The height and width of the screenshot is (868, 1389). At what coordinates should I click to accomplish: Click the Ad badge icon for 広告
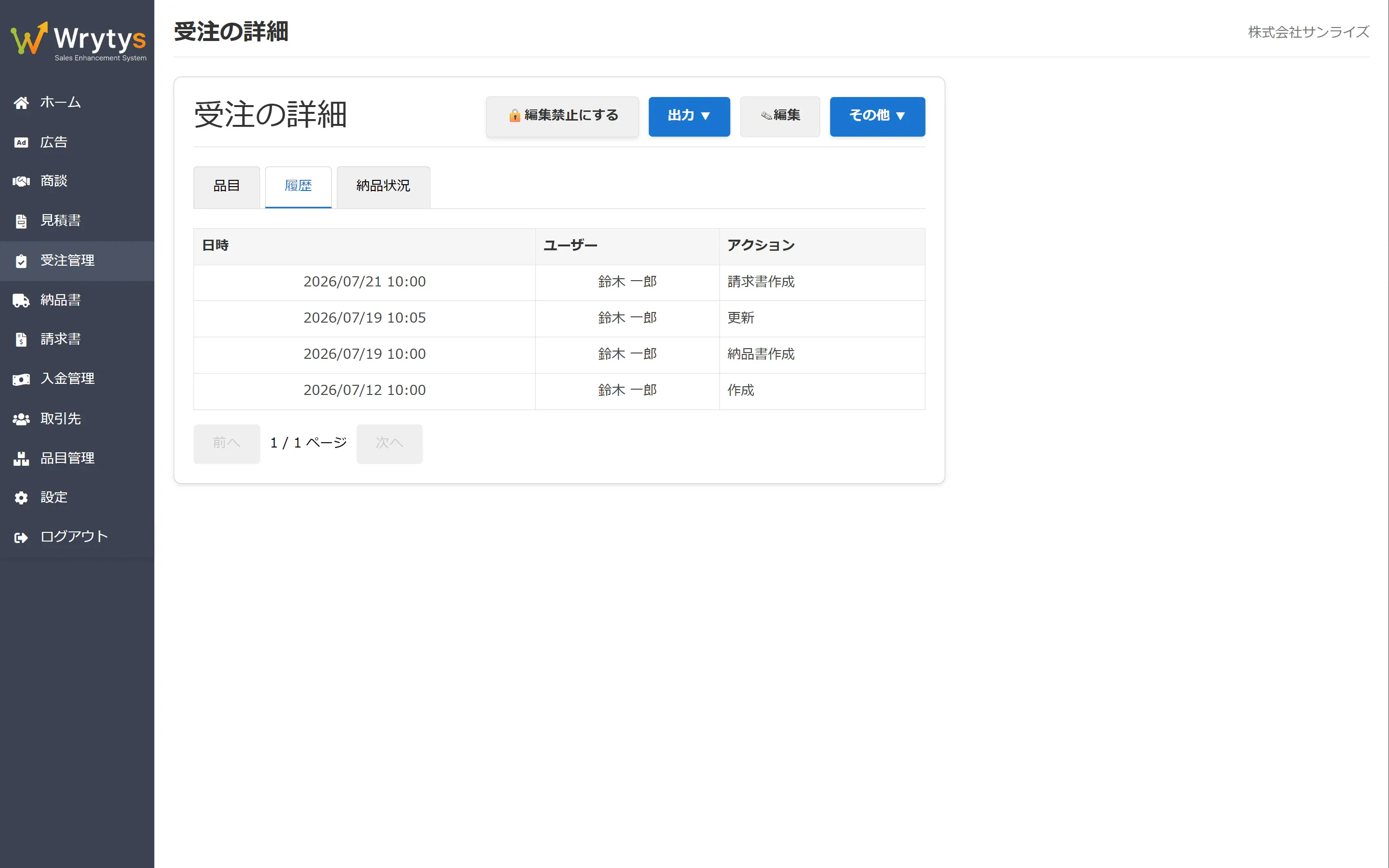pos(21,142)
